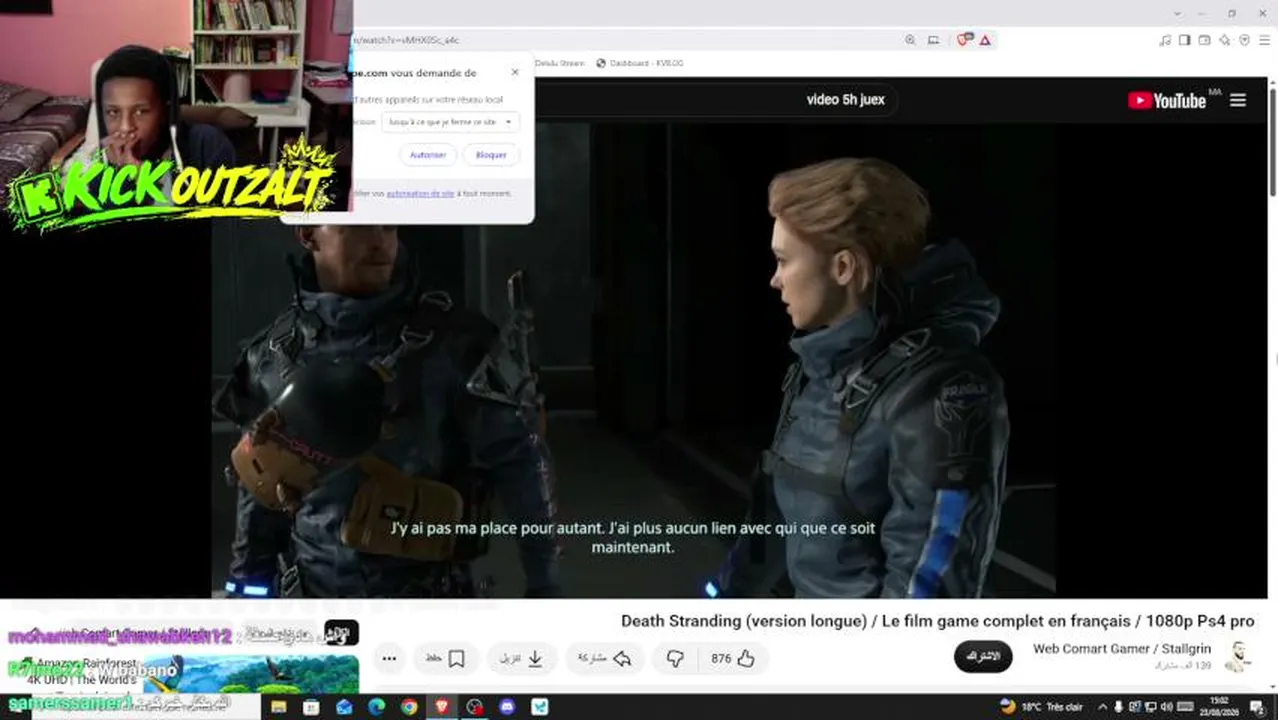This screenshot has width=1278, height=720.
Task: Click the Brave VPN shield icon
Action: coord(1245,40)
